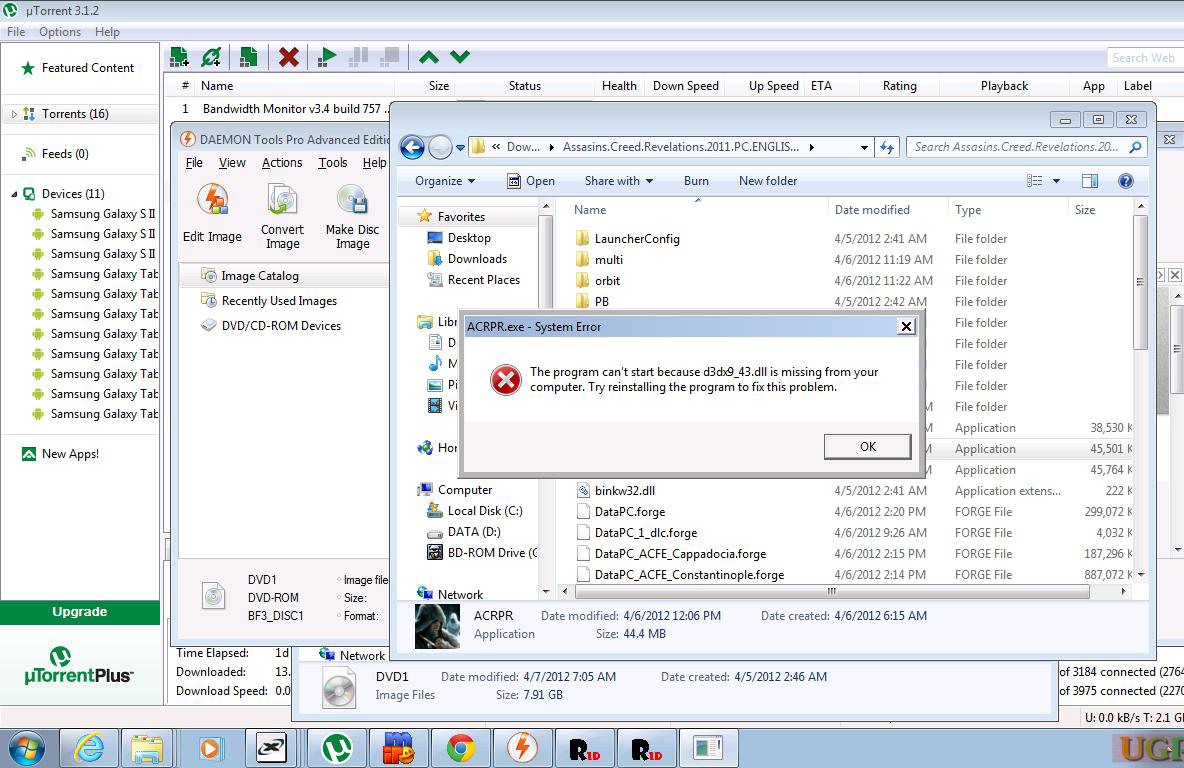Click the Add Torrent from URL icon
The image size is (1184, 768).
tap(212, 57)
